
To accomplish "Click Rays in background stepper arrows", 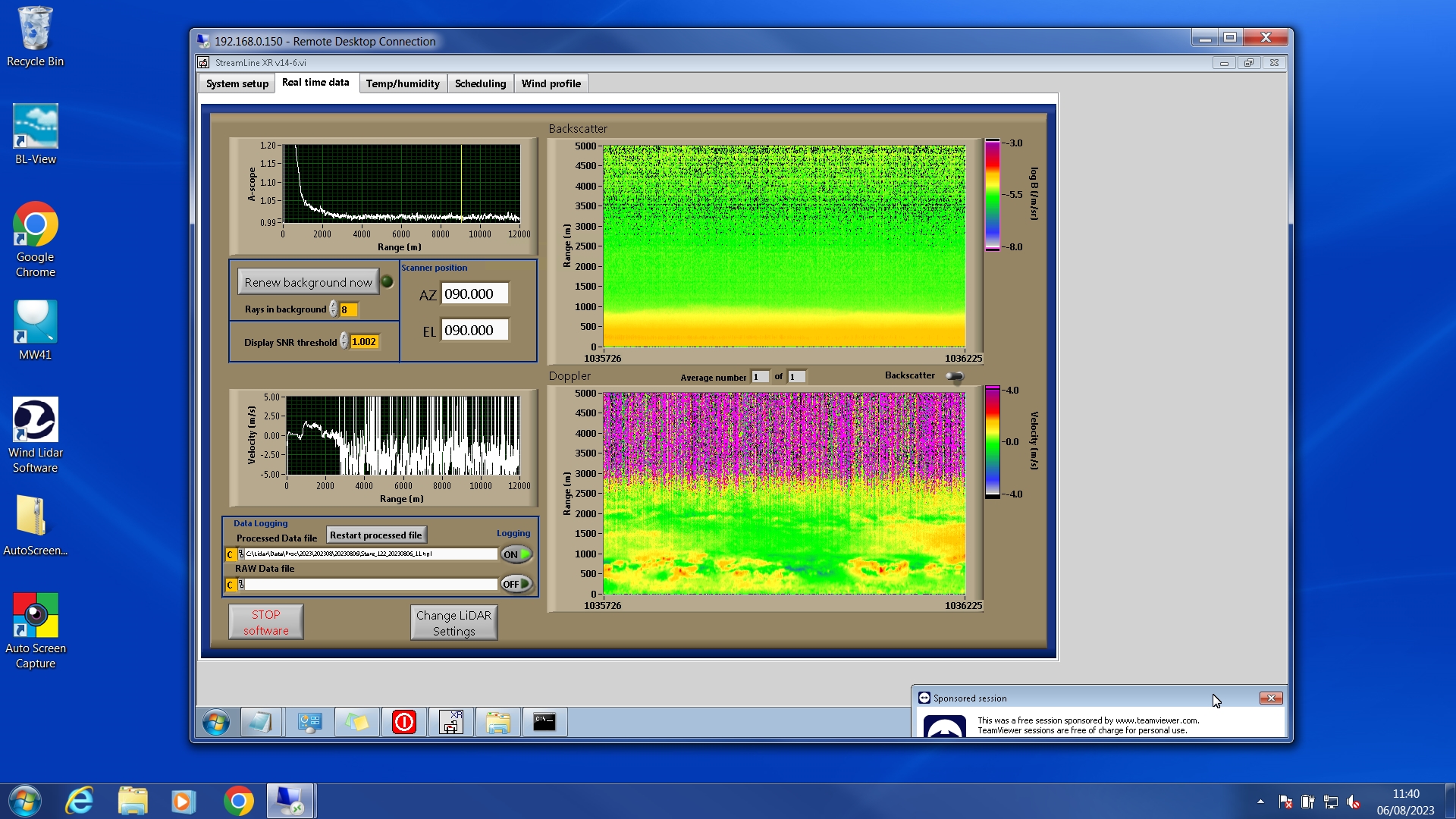I will 333,309.
